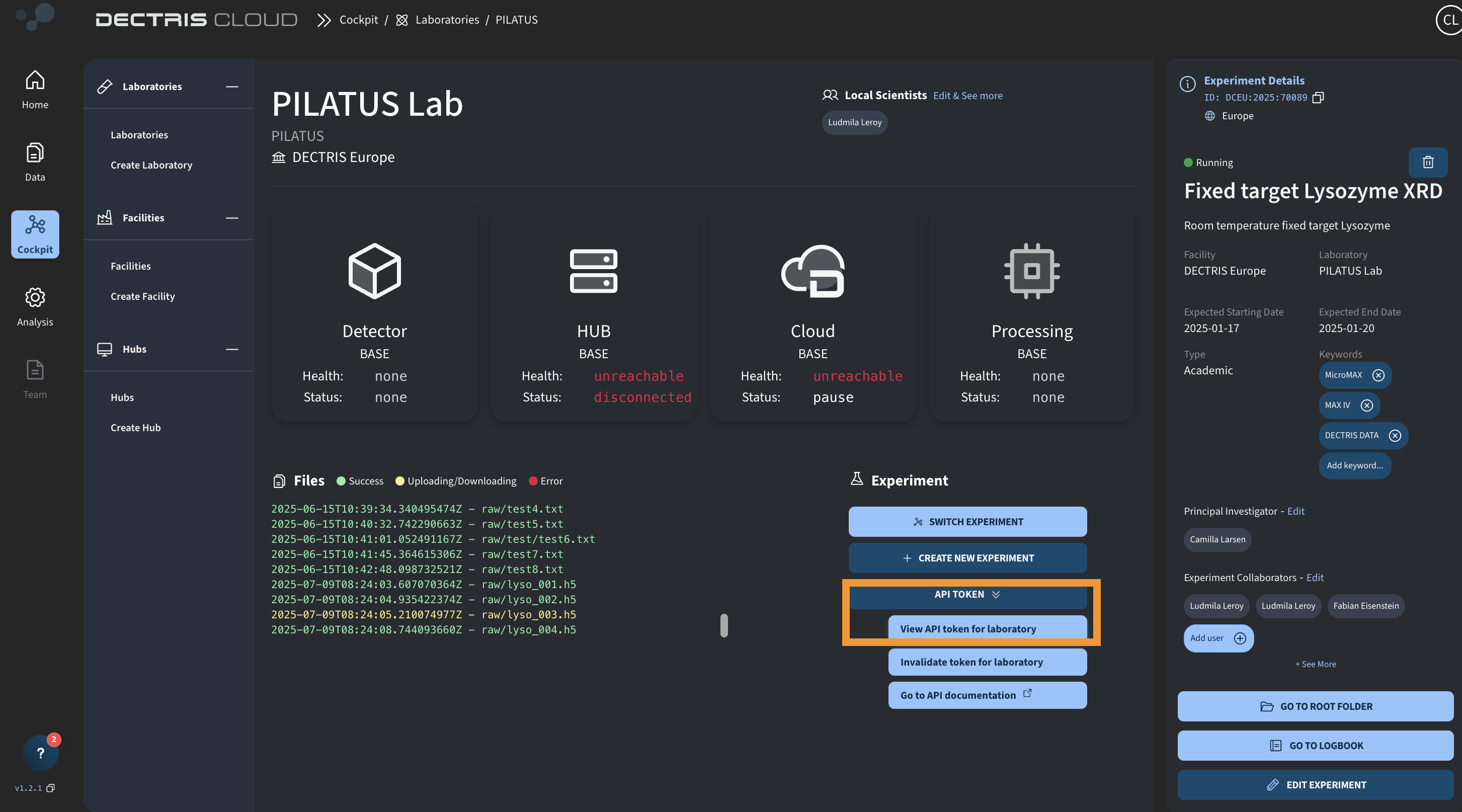This screenshot has width=1462, height=812.
Task: Collapse the Facilities sidebar group
Action: point(232,218)
